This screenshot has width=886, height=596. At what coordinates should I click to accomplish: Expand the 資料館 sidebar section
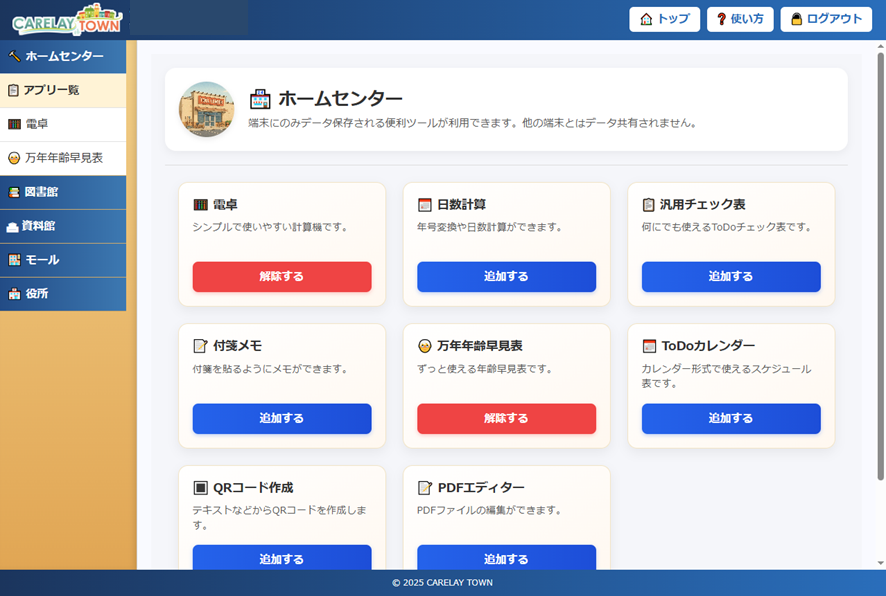pos(63,226)
